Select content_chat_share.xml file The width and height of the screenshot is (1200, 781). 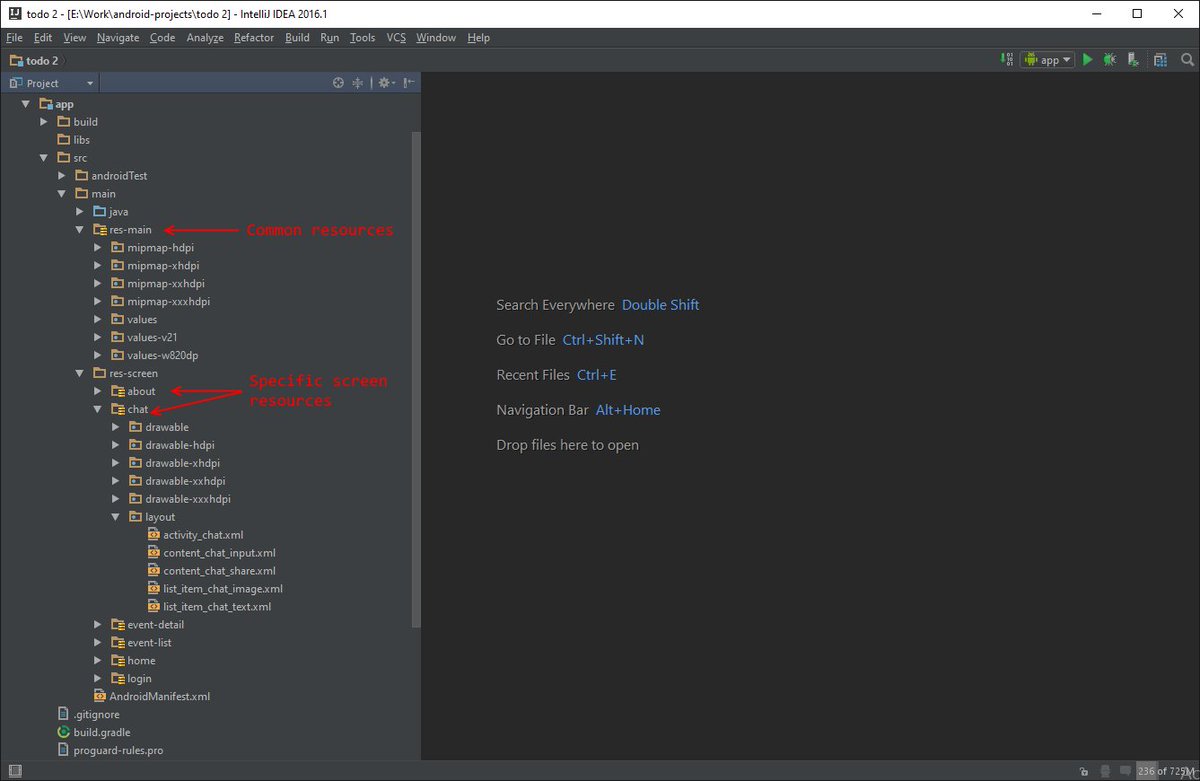tap(211, 571)
